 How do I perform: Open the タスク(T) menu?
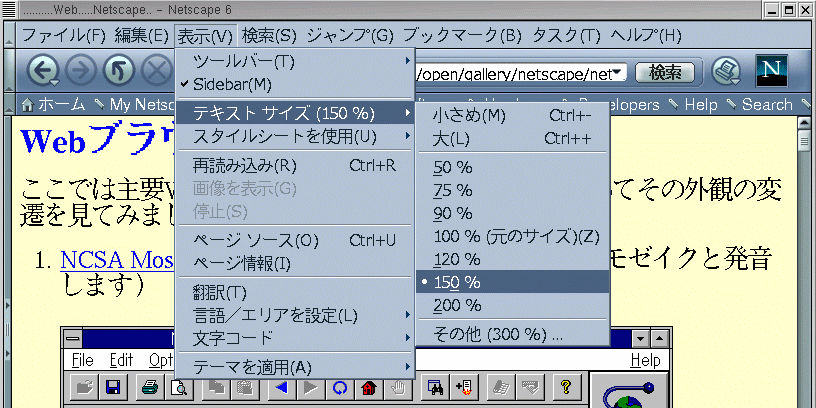(x=566, y=36)
